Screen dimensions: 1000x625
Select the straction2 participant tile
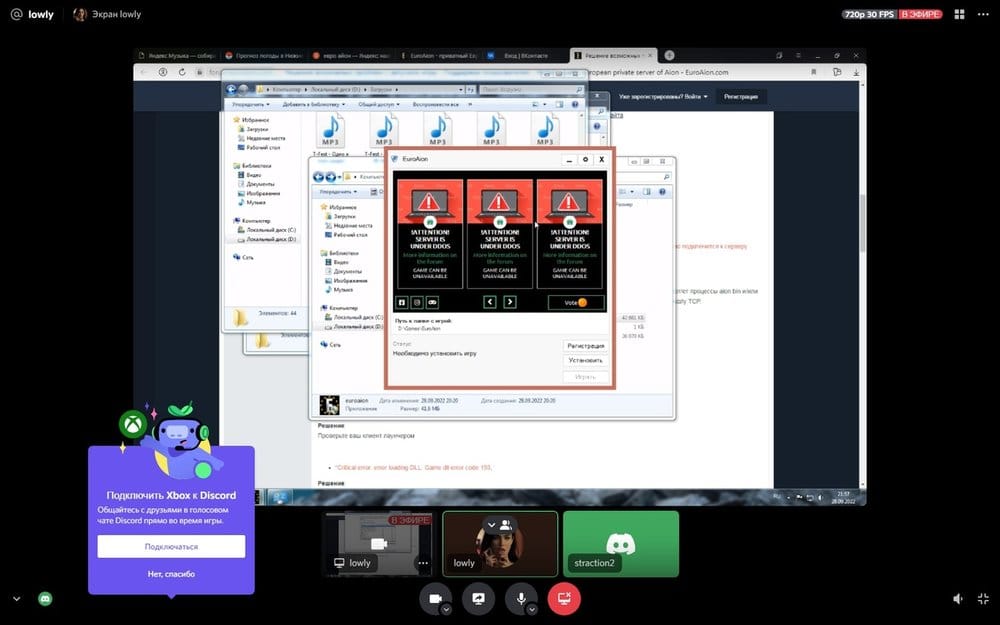tap(620, 544)
